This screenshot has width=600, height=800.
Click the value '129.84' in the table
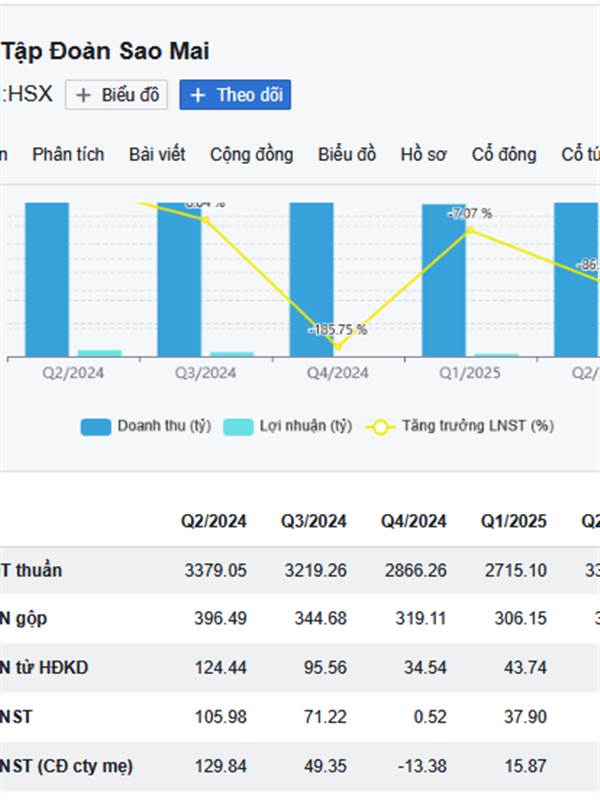220,766
